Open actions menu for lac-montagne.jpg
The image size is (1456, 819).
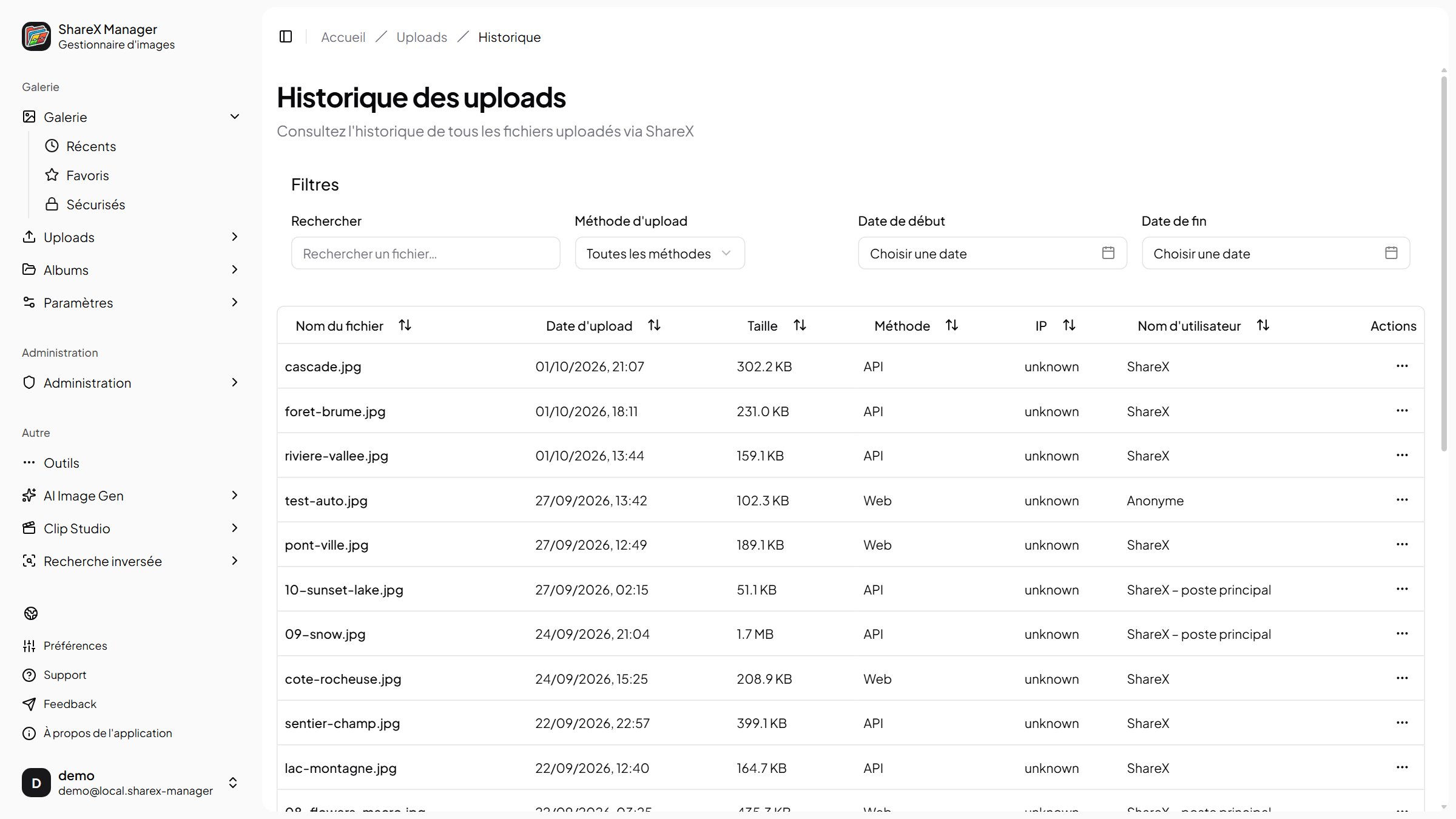pyautogui.click(x=1402, y=767)
